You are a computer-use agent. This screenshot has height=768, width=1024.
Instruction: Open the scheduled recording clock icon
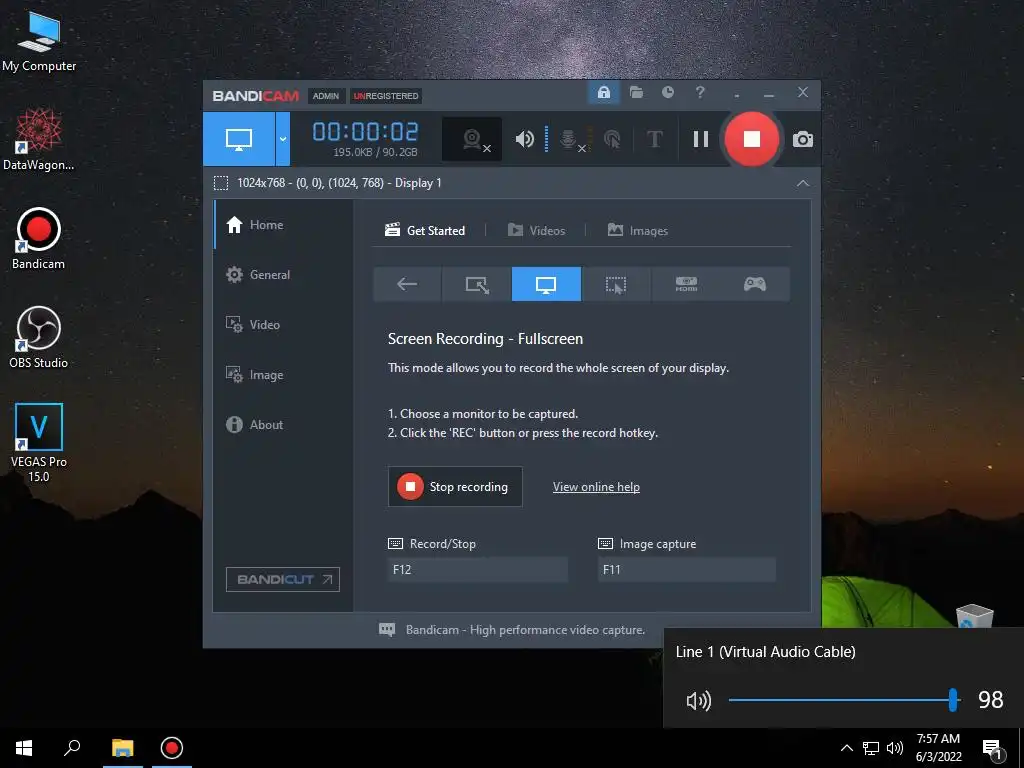click(667, 92)
